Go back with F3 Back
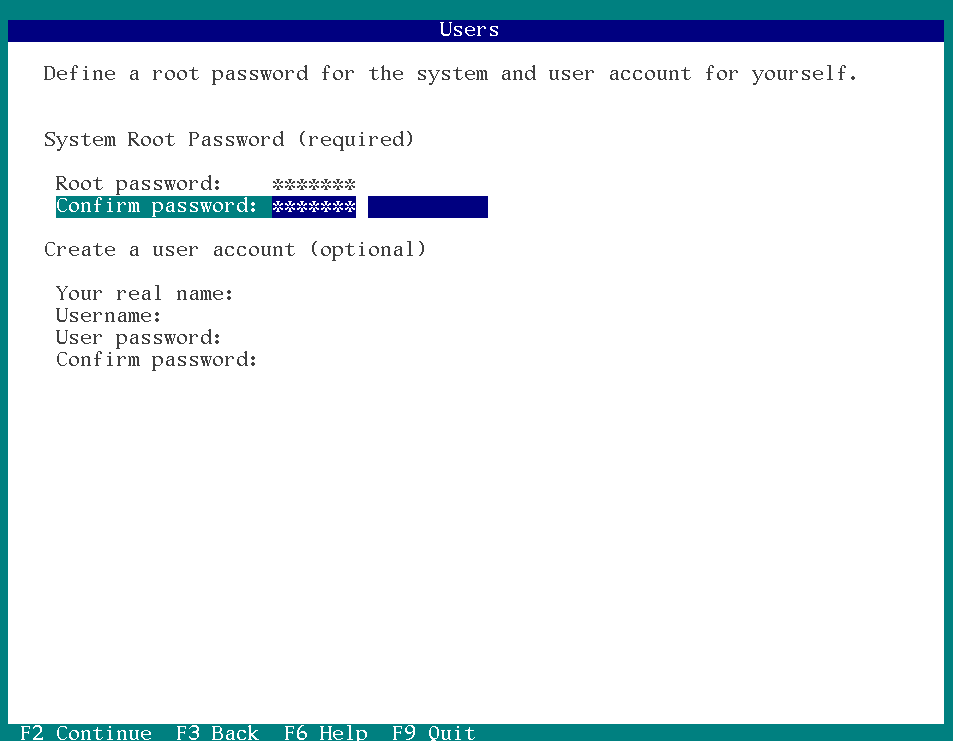This screenshot has width=953, height=741. coord(218,732)
